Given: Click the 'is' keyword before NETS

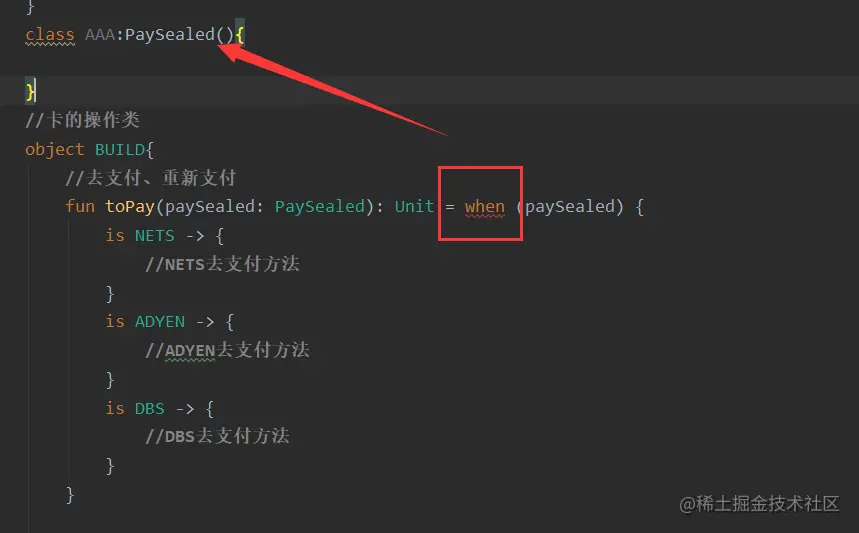Looking at the screenshot, I should [x=115, y=236].
